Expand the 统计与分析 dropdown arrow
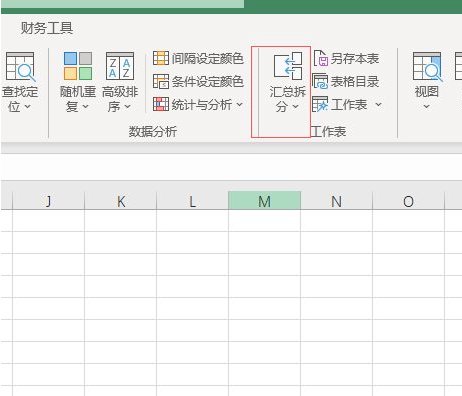This screenshot has width=462, height=396. coord(240,105)
